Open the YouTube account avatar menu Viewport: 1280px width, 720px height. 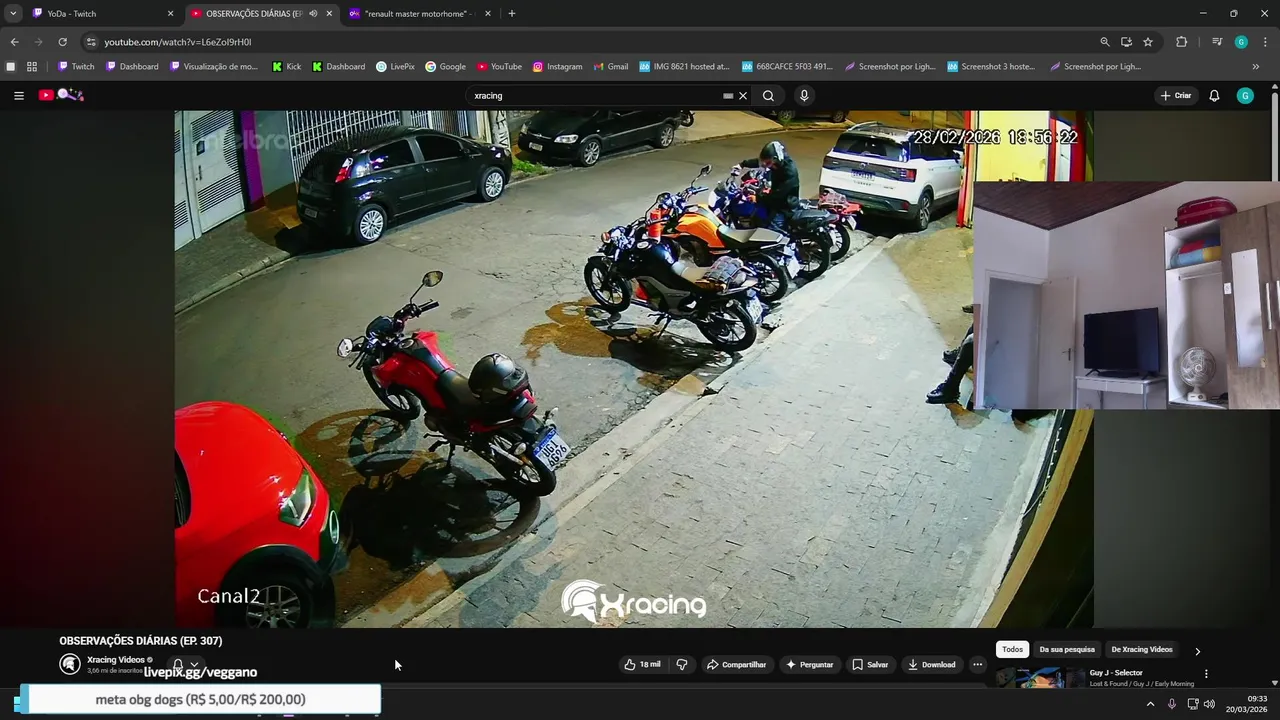pos(1245,96)
